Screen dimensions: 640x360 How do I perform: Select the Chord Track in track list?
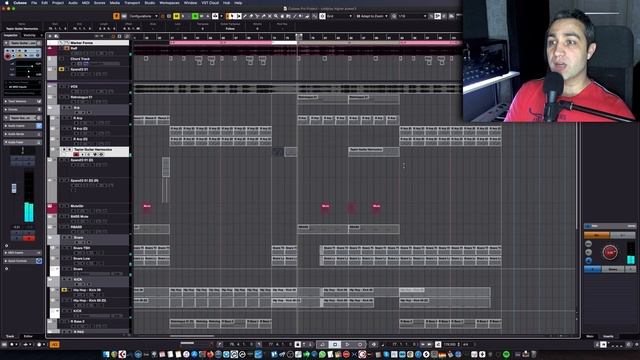tap(80, 59)
